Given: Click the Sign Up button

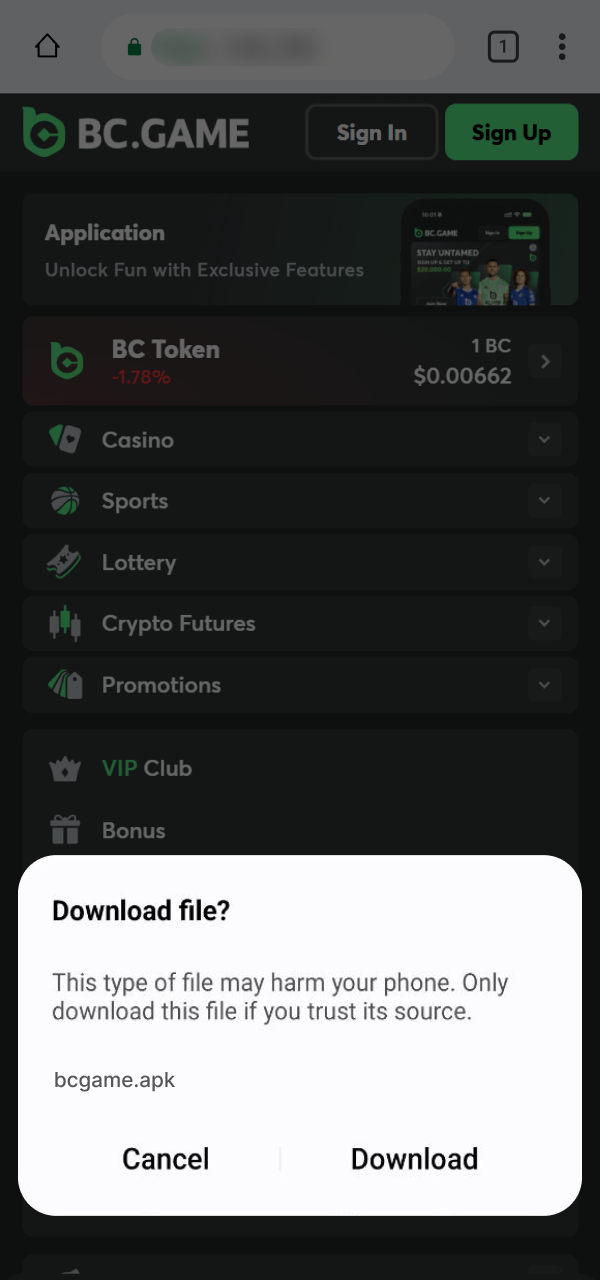Looking at the screenshot, I should tap(511, 131).
